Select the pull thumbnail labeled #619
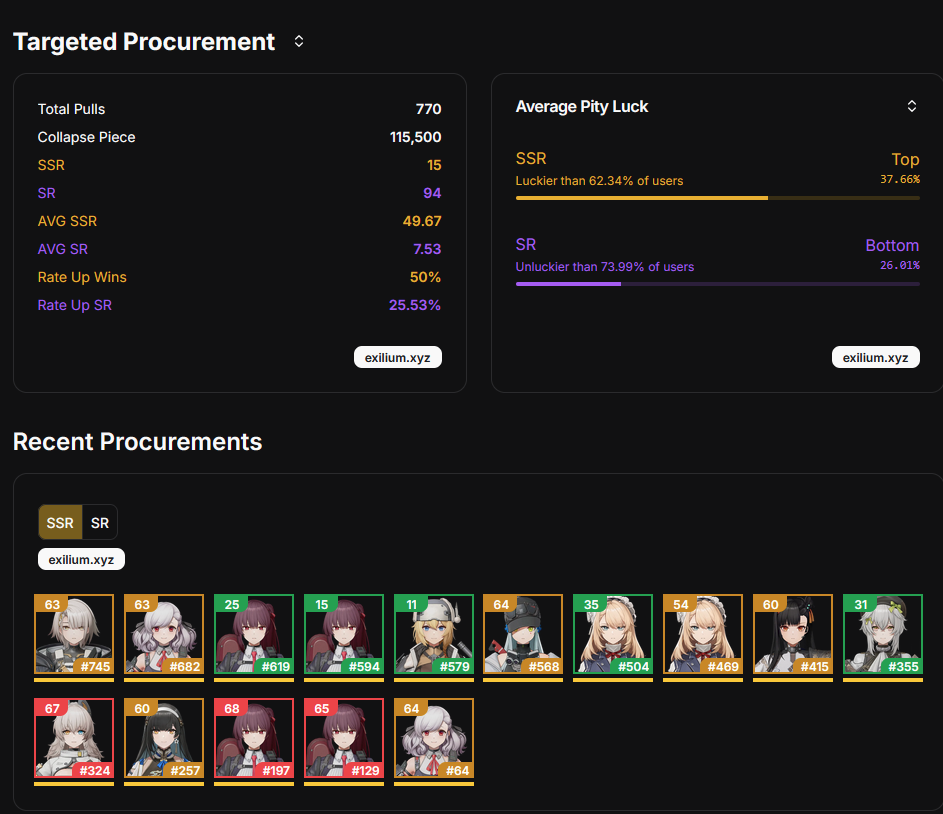This screenshot has width=943, height=814. [x=254, y=634]
